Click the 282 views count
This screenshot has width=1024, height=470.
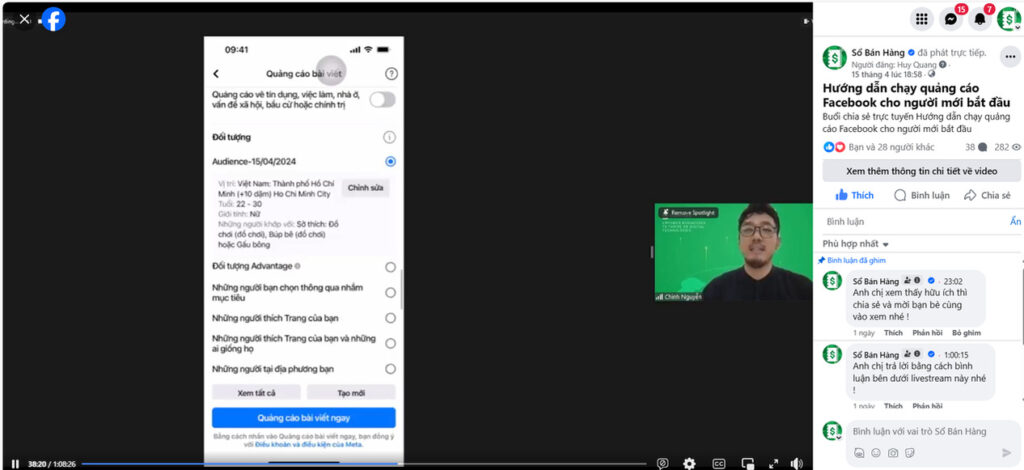pos(1007,147)
